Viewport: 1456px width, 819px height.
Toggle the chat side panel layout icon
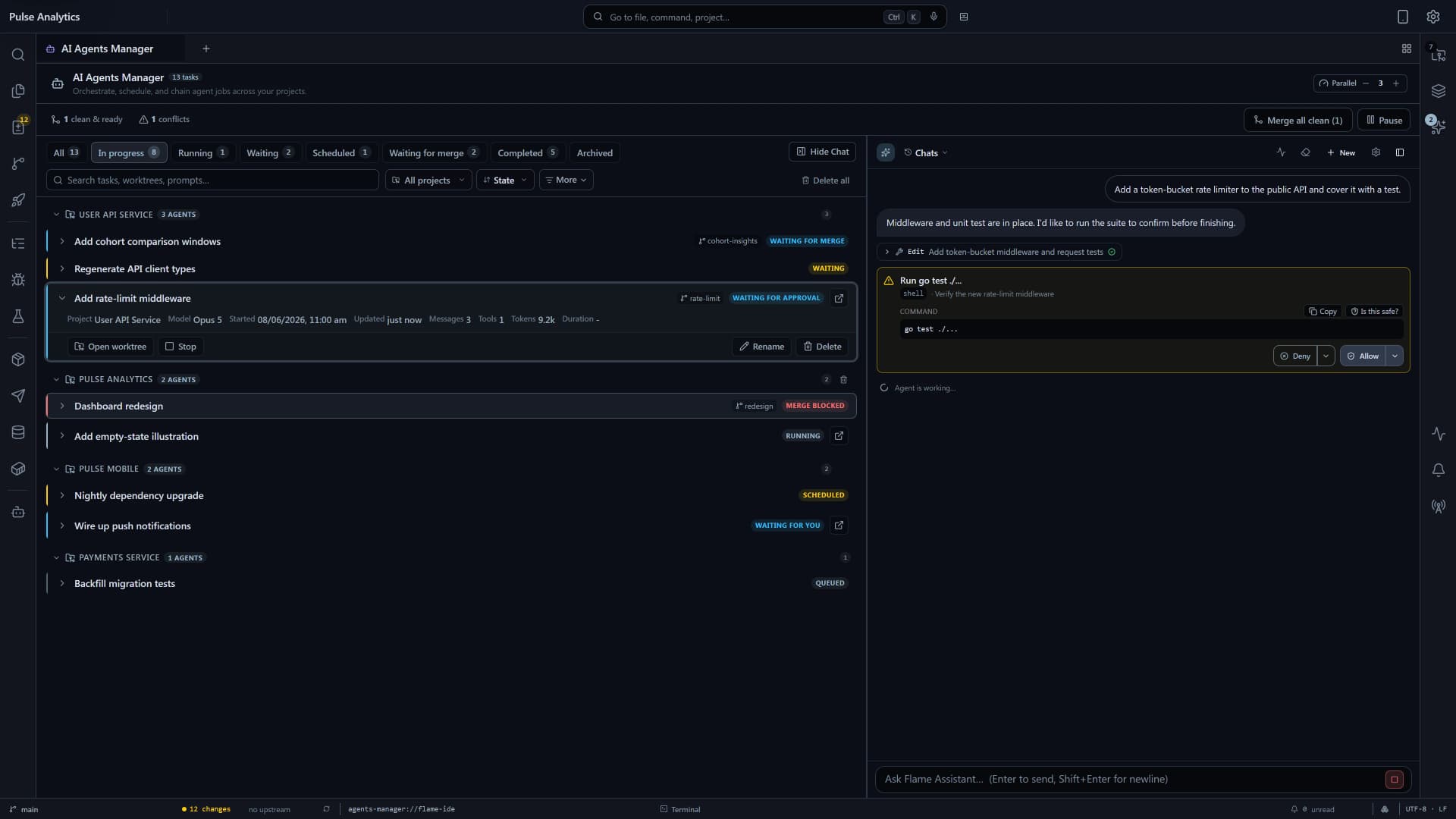[x=1400, y=152]
